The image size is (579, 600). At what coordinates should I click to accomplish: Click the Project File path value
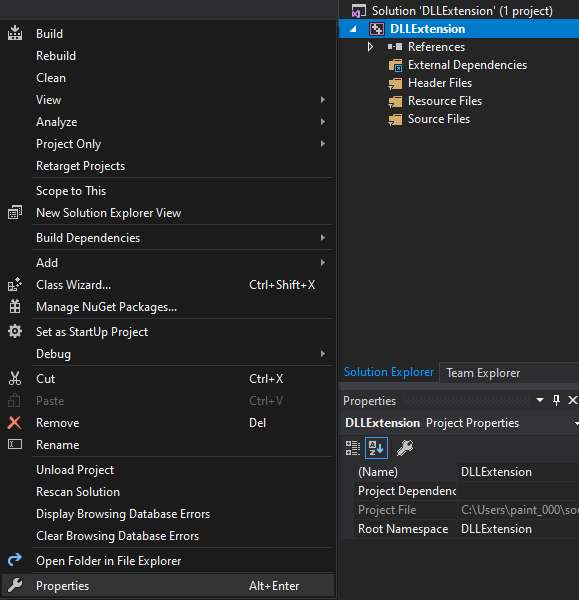(x=519, y=510)
